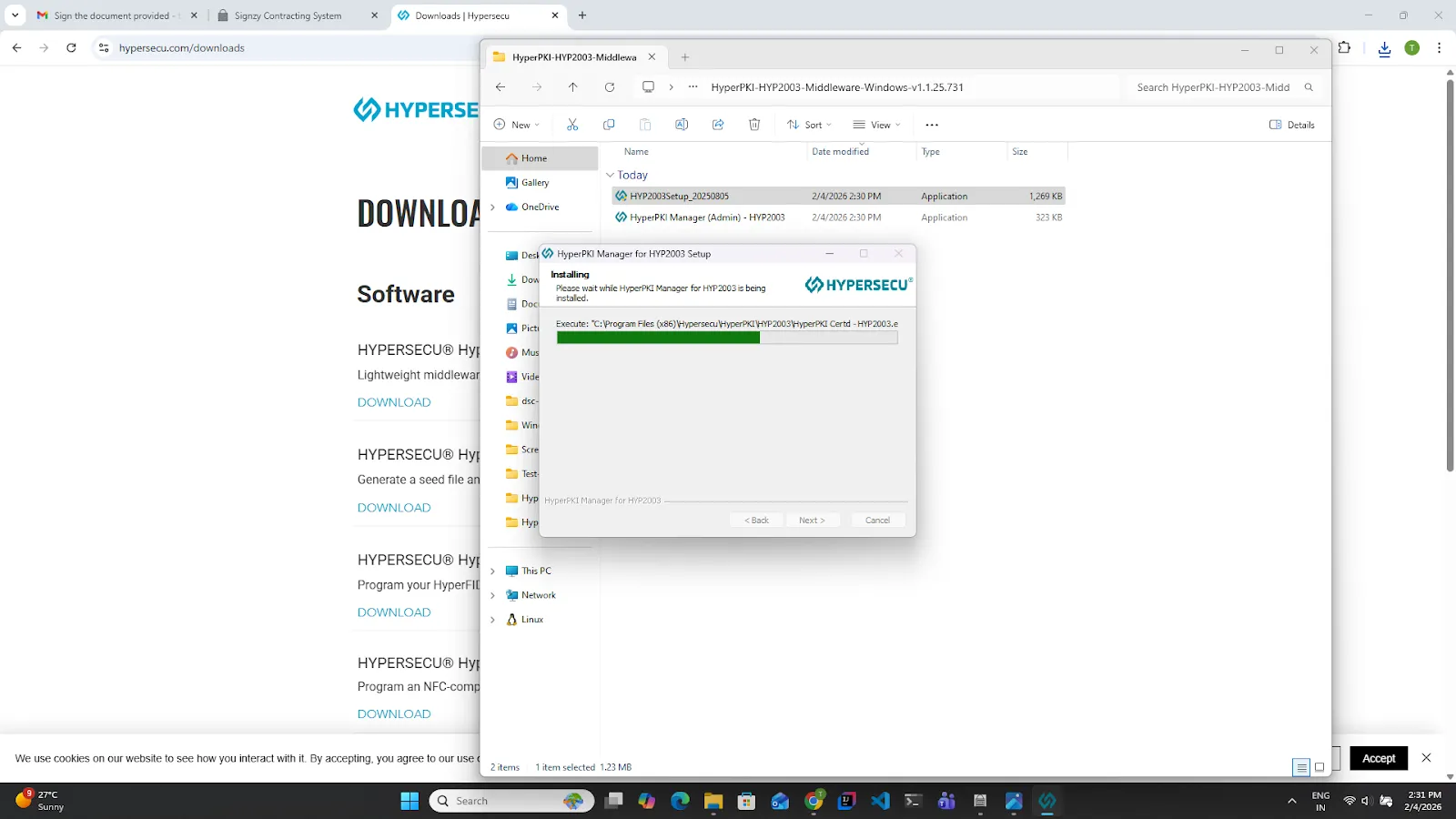Image resolution: width=1456 pixels, height=819 pixels.
Task: Add a new File Explorer tab
Action: [685, 57]
